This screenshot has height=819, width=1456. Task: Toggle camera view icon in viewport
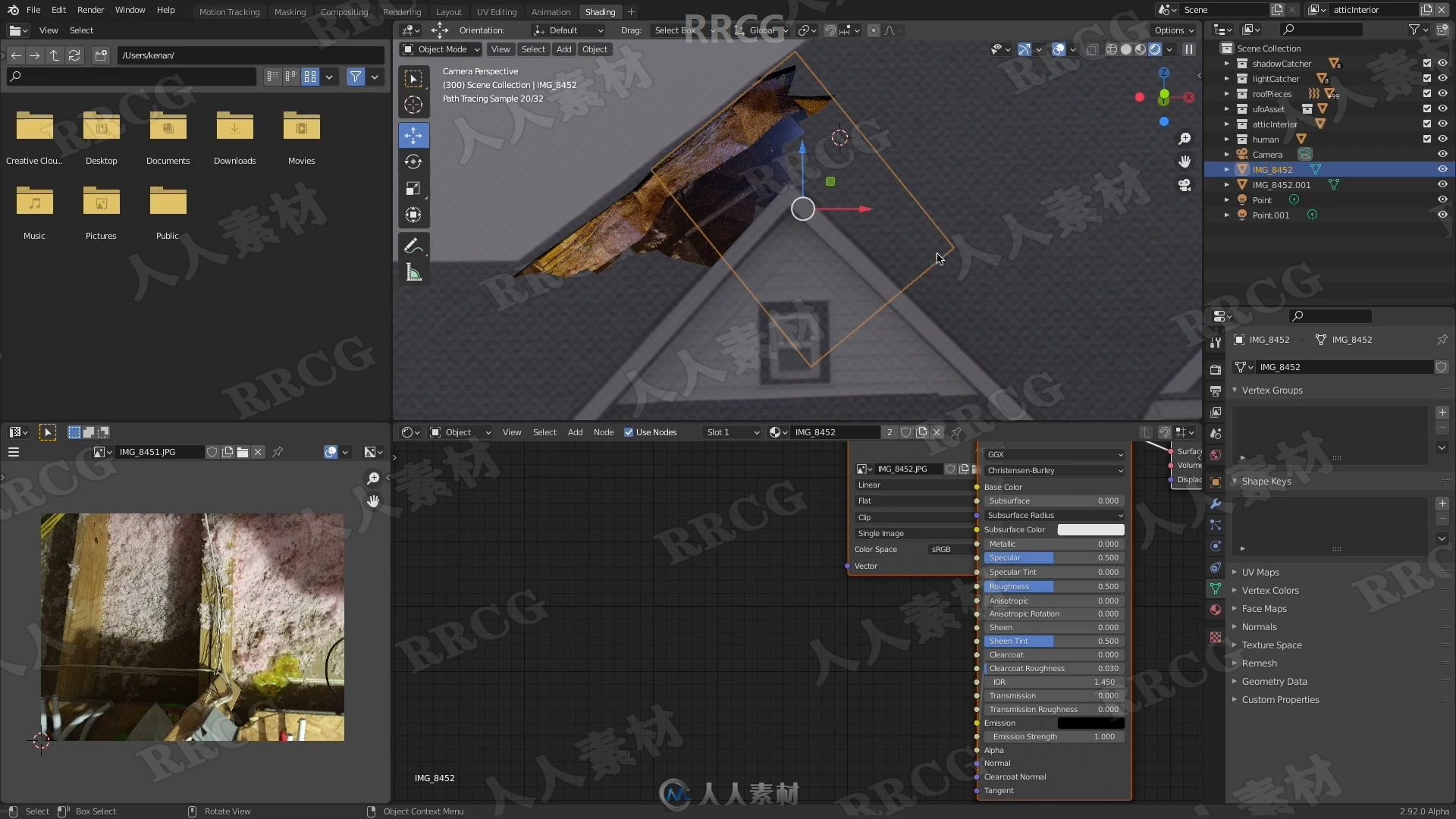(x=1185, y=185)
